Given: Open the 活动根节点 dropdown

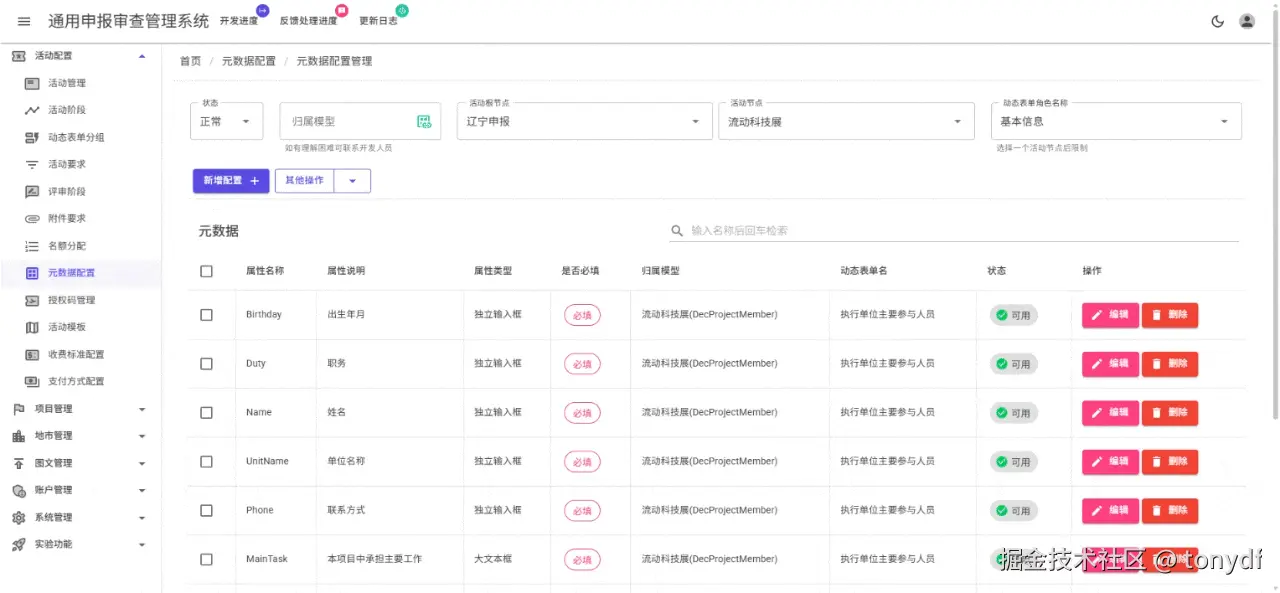Looking at the screenshot, I should coord(585,121).
